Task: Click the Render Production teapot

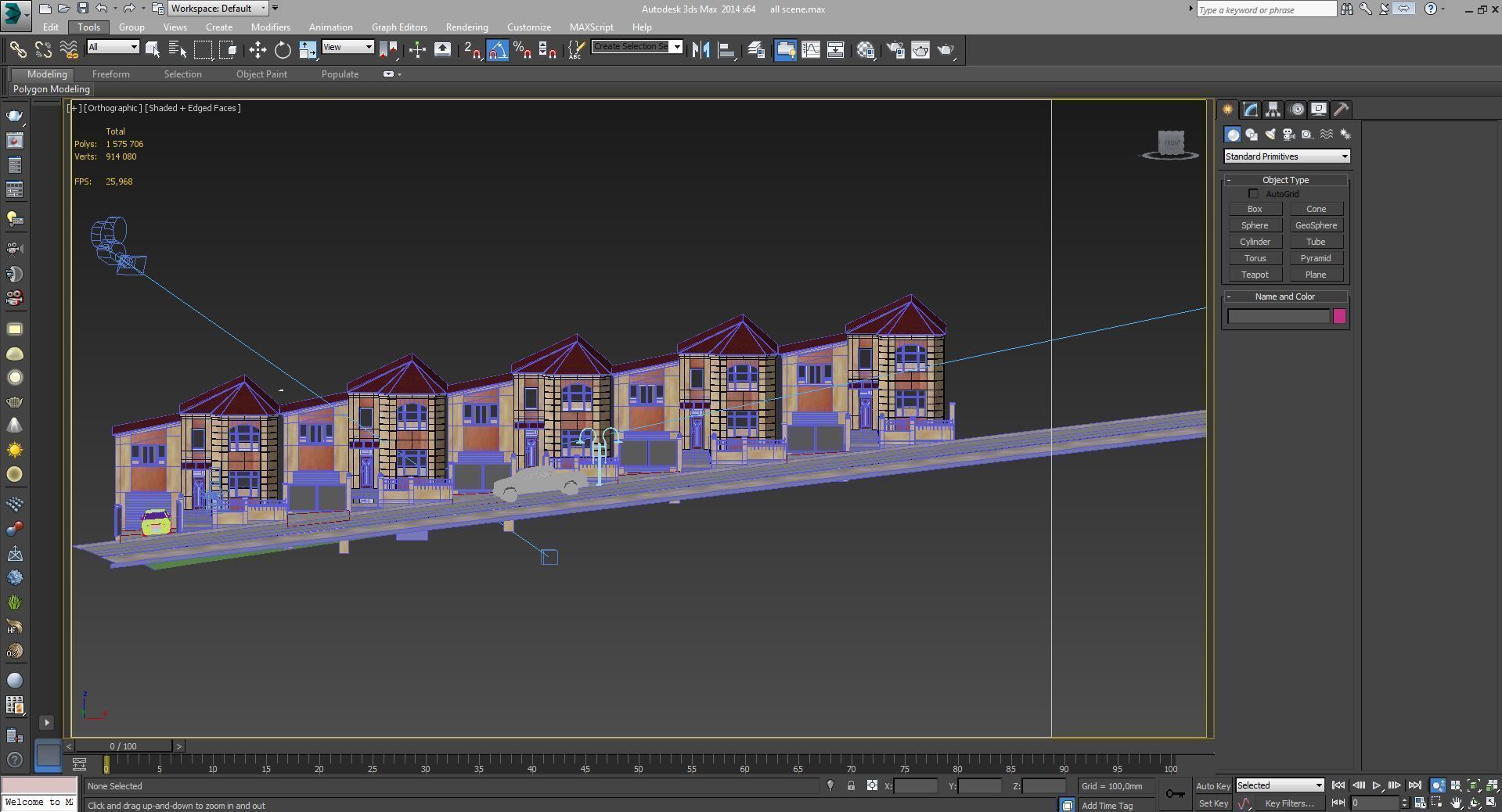Action: point(946,50)
